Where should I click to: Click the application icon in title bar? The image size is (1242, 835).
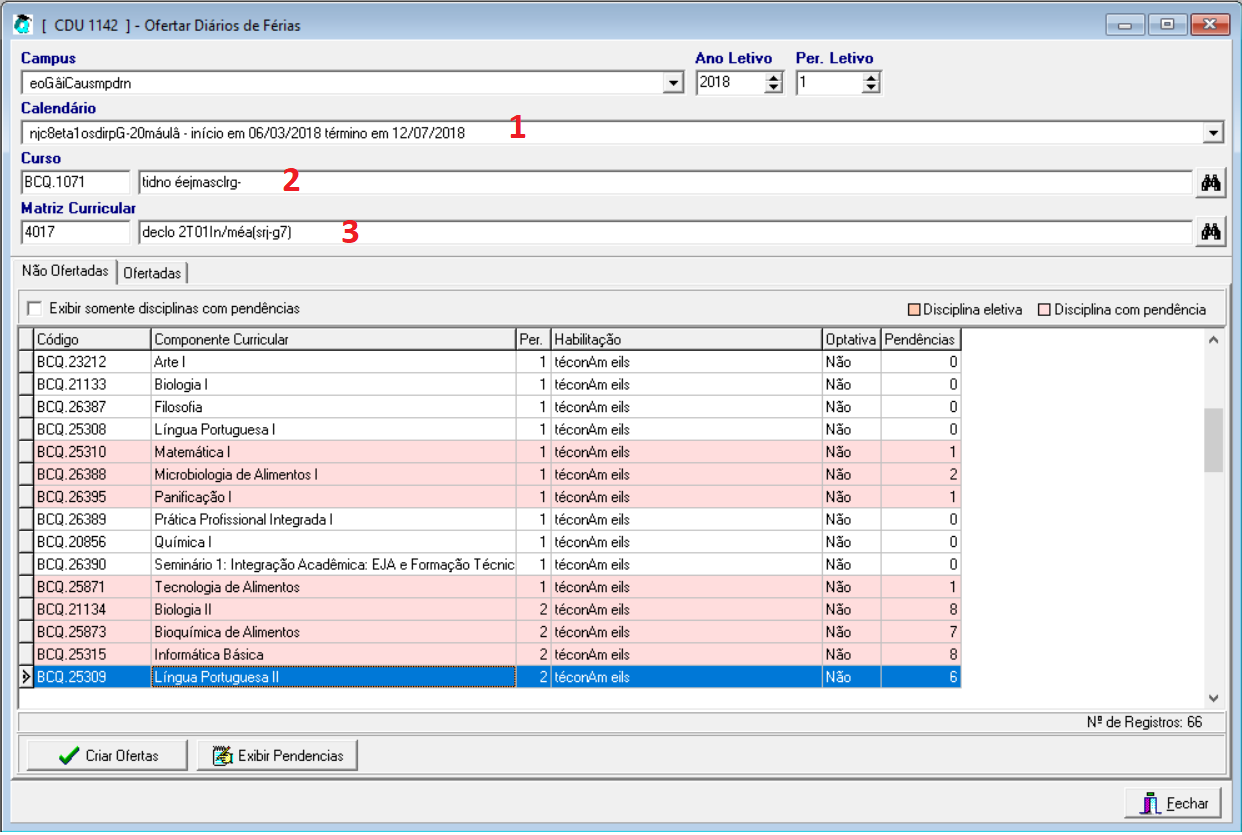point(21,24)
